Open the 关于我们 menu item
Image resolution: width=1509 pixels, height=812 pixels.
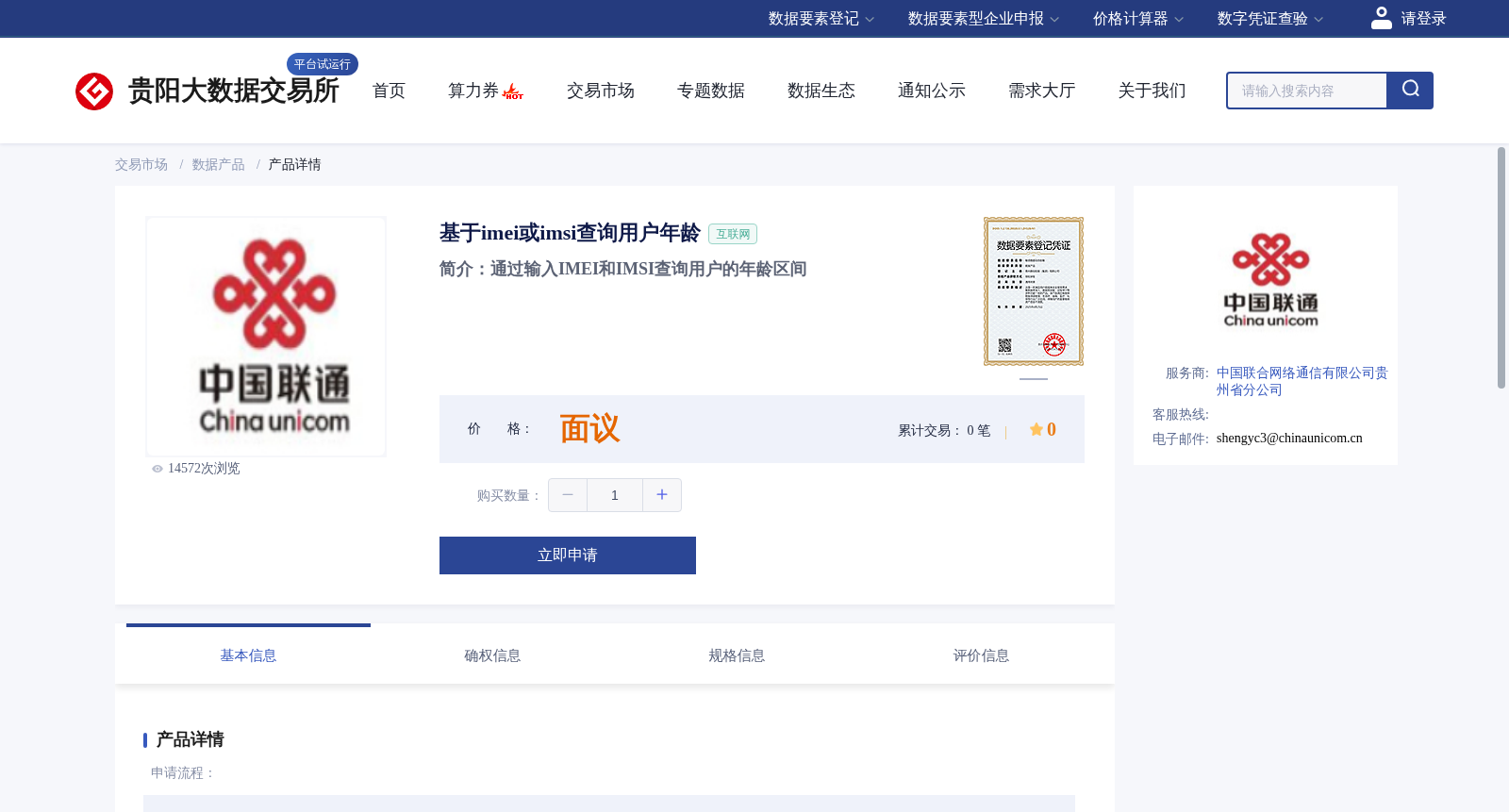coord(1152,91)
